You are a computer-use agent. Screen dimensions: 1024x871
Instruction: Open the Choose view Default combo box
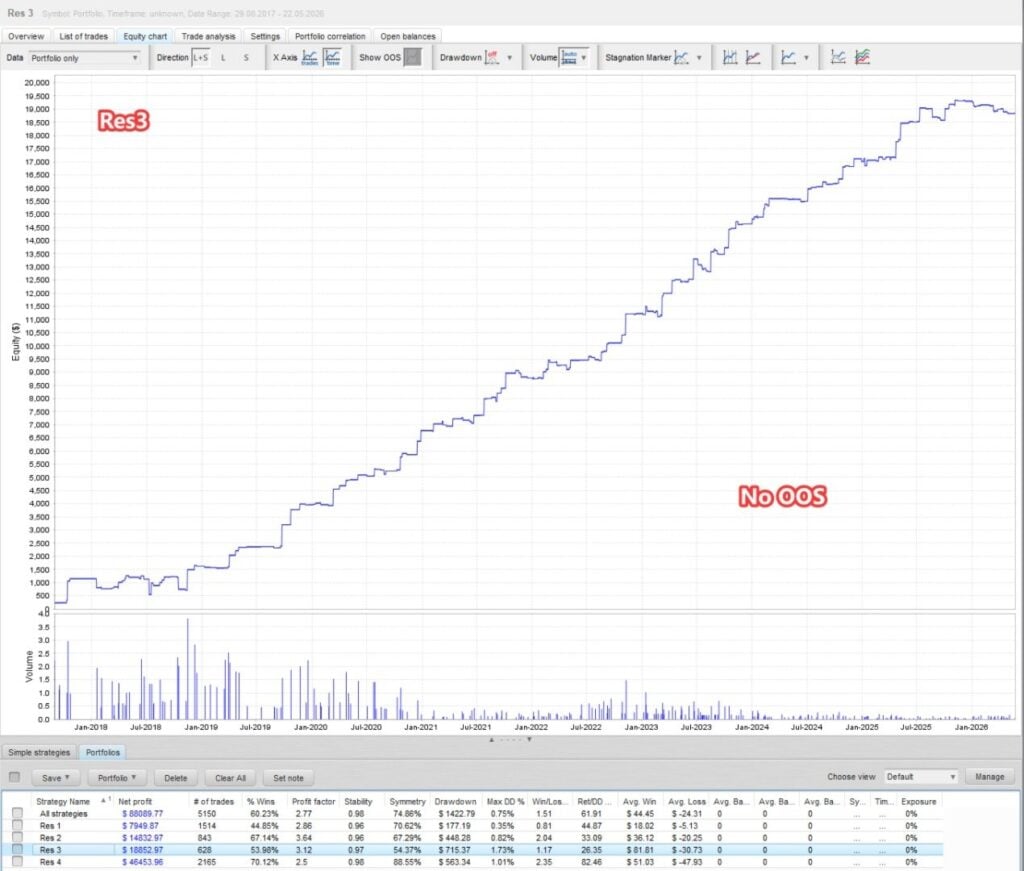click(921, 777)
